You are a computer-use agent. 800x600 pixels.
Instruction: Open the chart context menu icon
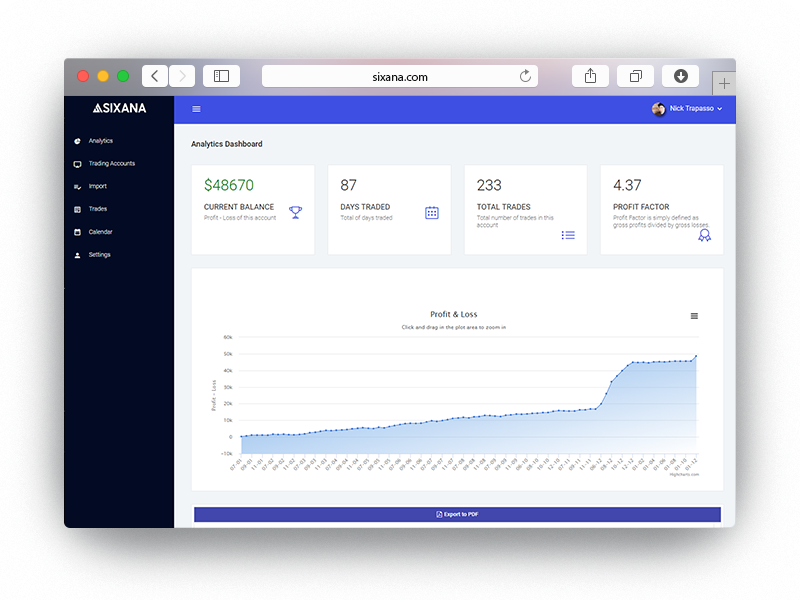click(694, 316)
